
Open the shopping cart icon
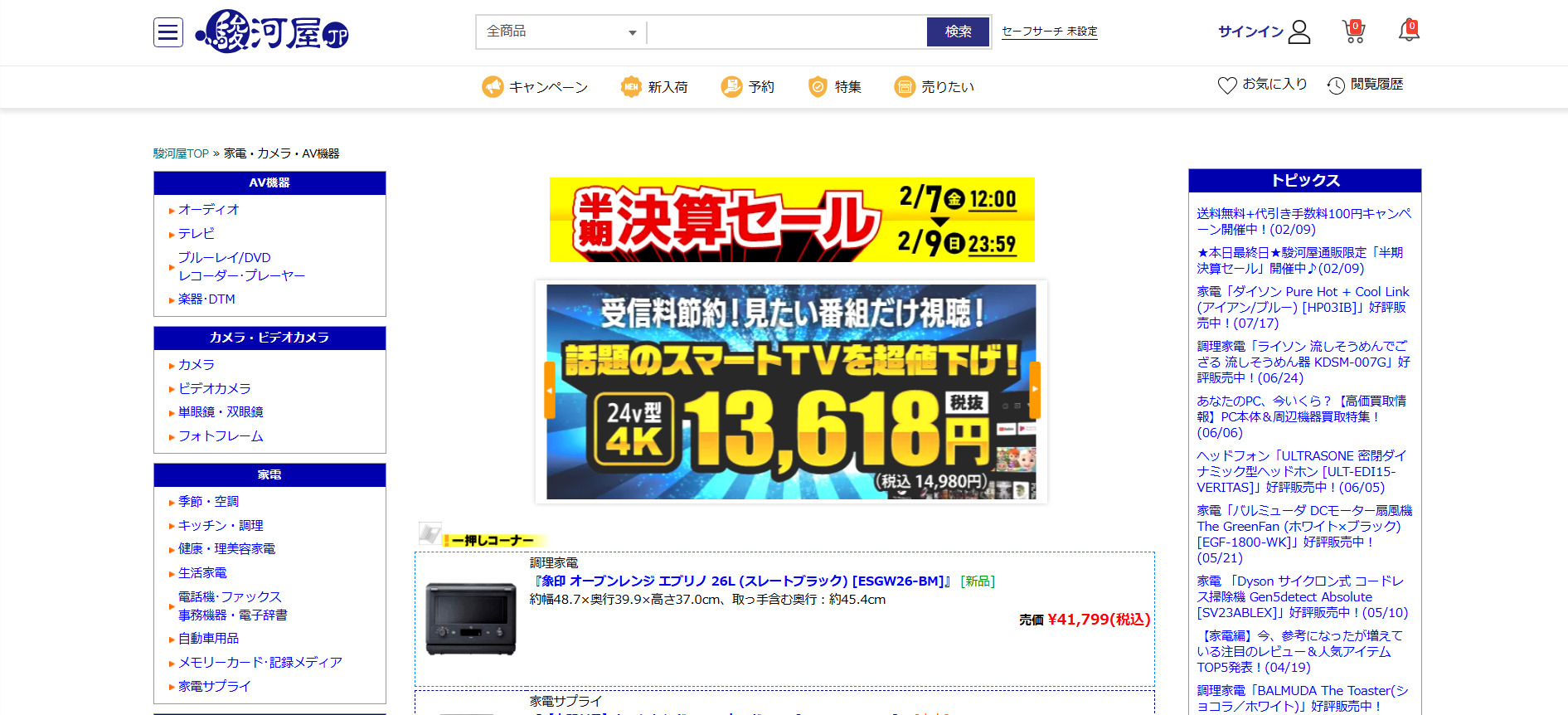pos(1353,32)
